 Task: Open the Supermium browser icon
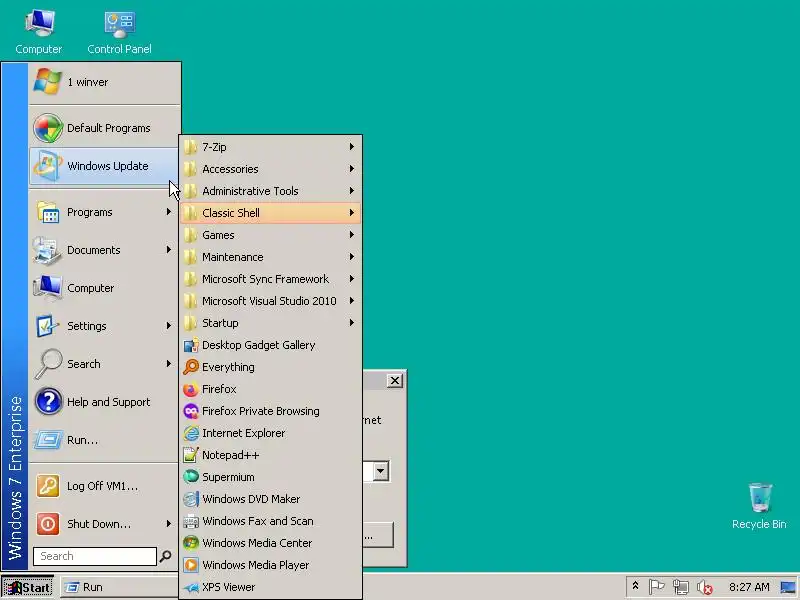tap(190, 477)
